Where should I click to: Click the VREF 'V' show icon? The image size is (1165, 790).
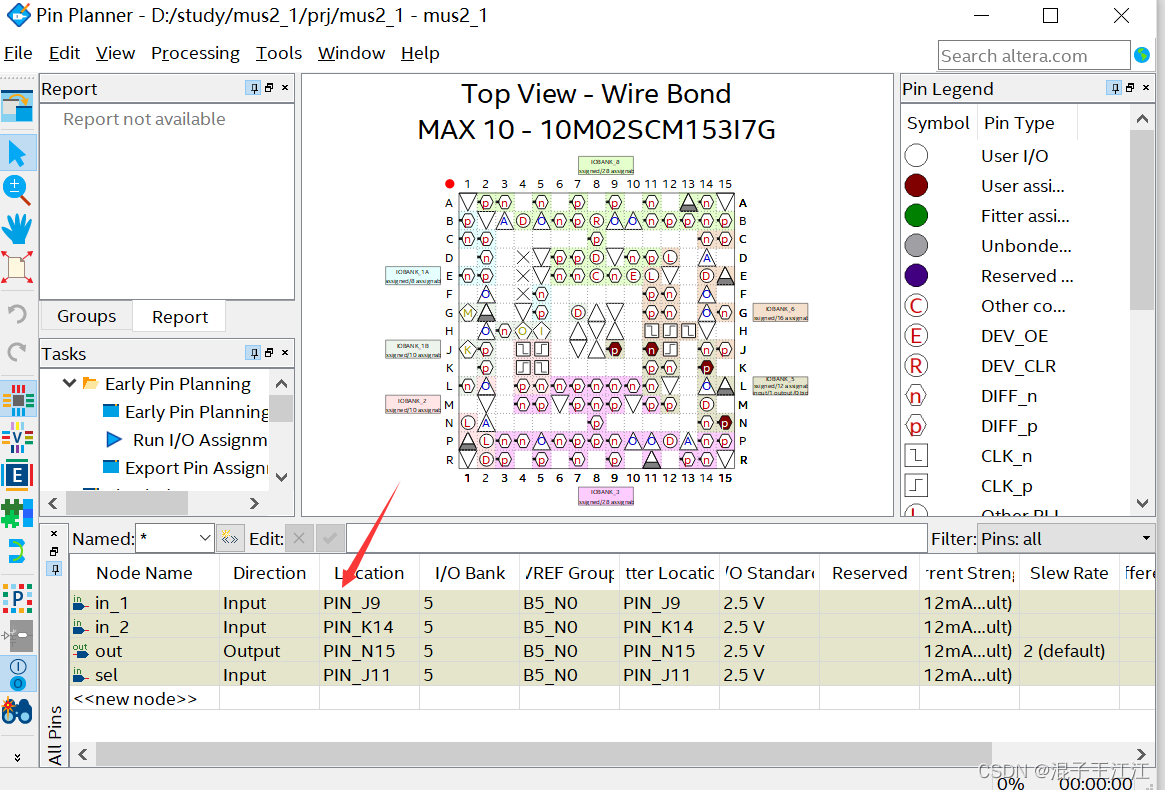[x=18, y=438]
